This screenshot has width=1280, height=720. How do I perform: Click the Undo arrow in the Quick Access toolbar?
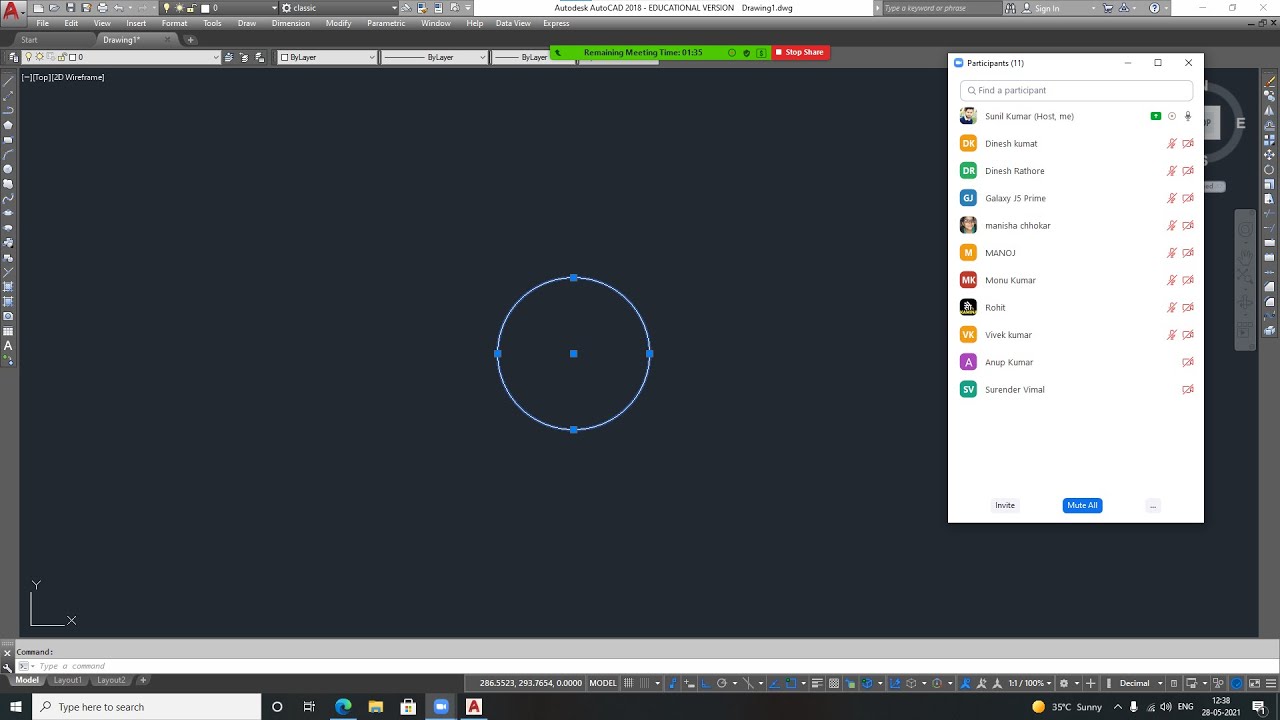(118, 8)
